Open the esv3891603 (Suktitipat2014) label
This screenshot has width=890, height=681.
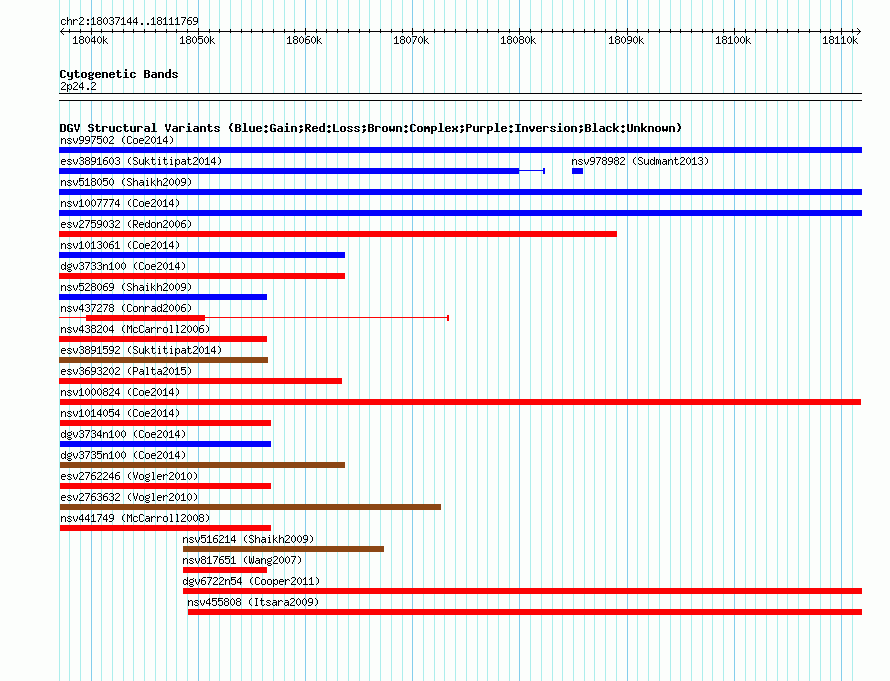tap(141, 161)
